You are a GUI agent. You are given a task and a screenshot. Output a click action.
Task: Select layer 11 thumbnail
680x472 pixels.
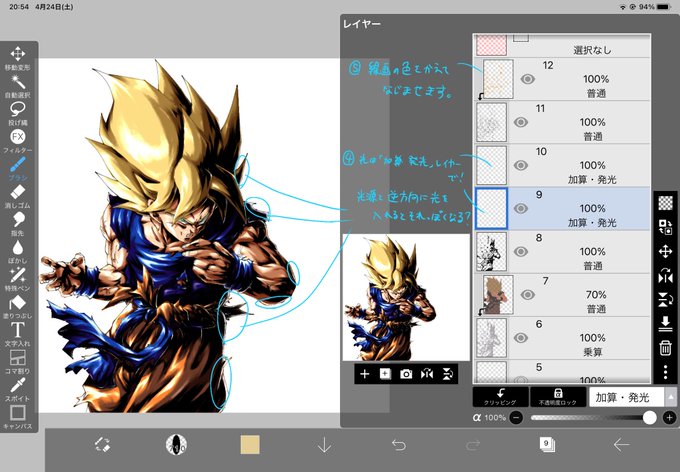[x=491, y=122]
